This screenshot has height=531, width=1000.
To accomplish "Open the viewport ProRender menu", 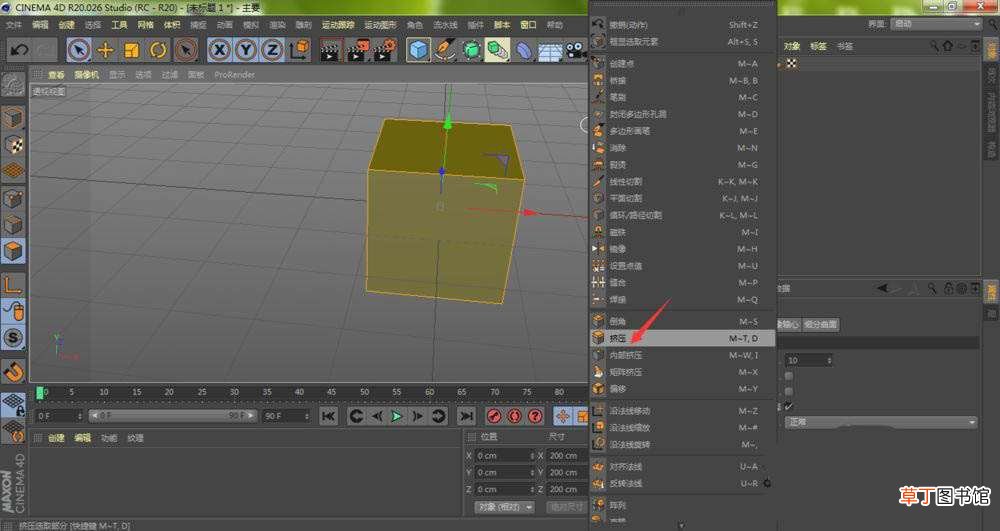I will click(234, 75).
